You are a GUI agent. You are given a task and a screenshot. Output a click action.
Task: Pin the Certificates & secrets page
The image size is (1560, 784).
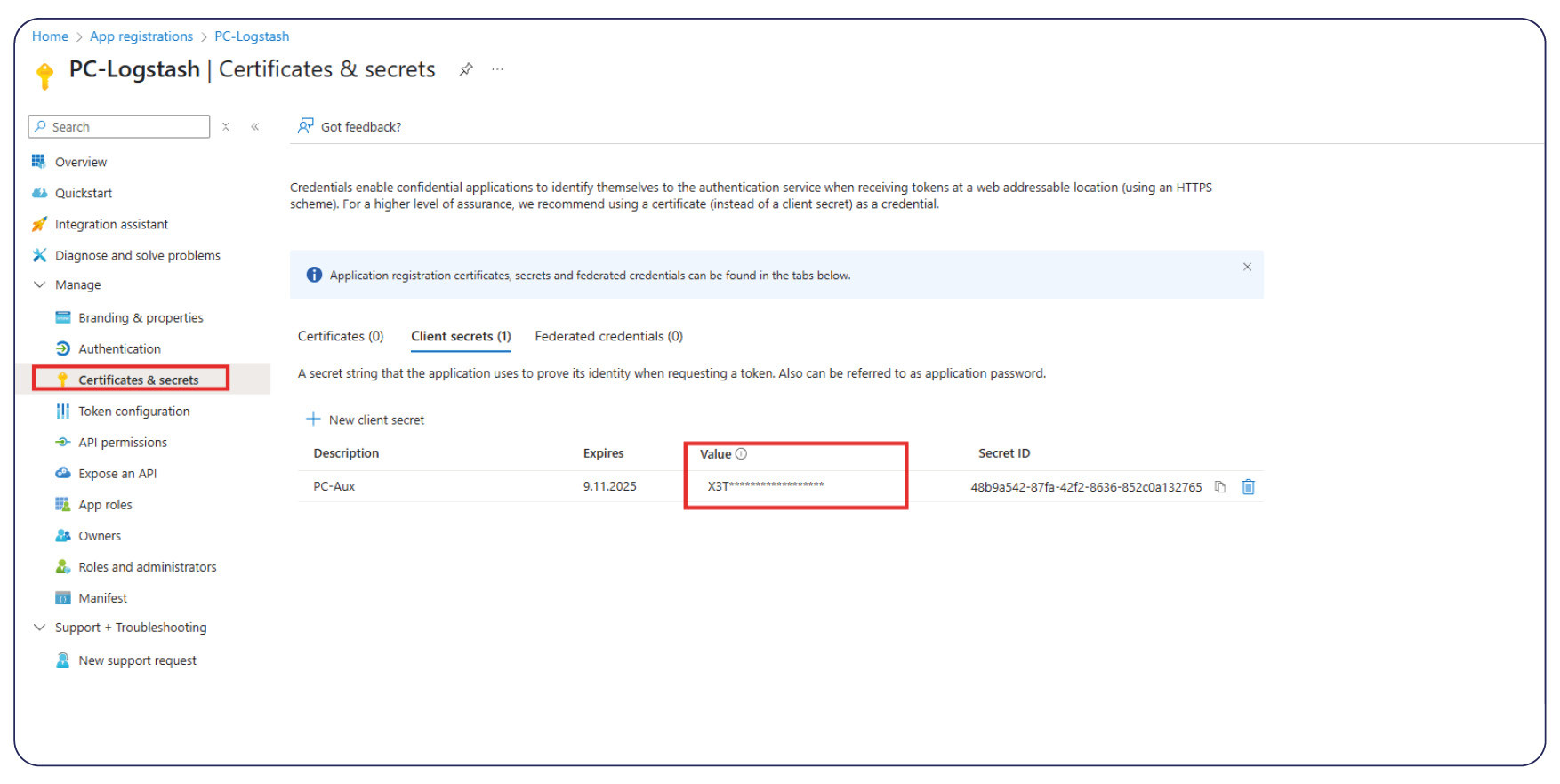coord(466,69)
